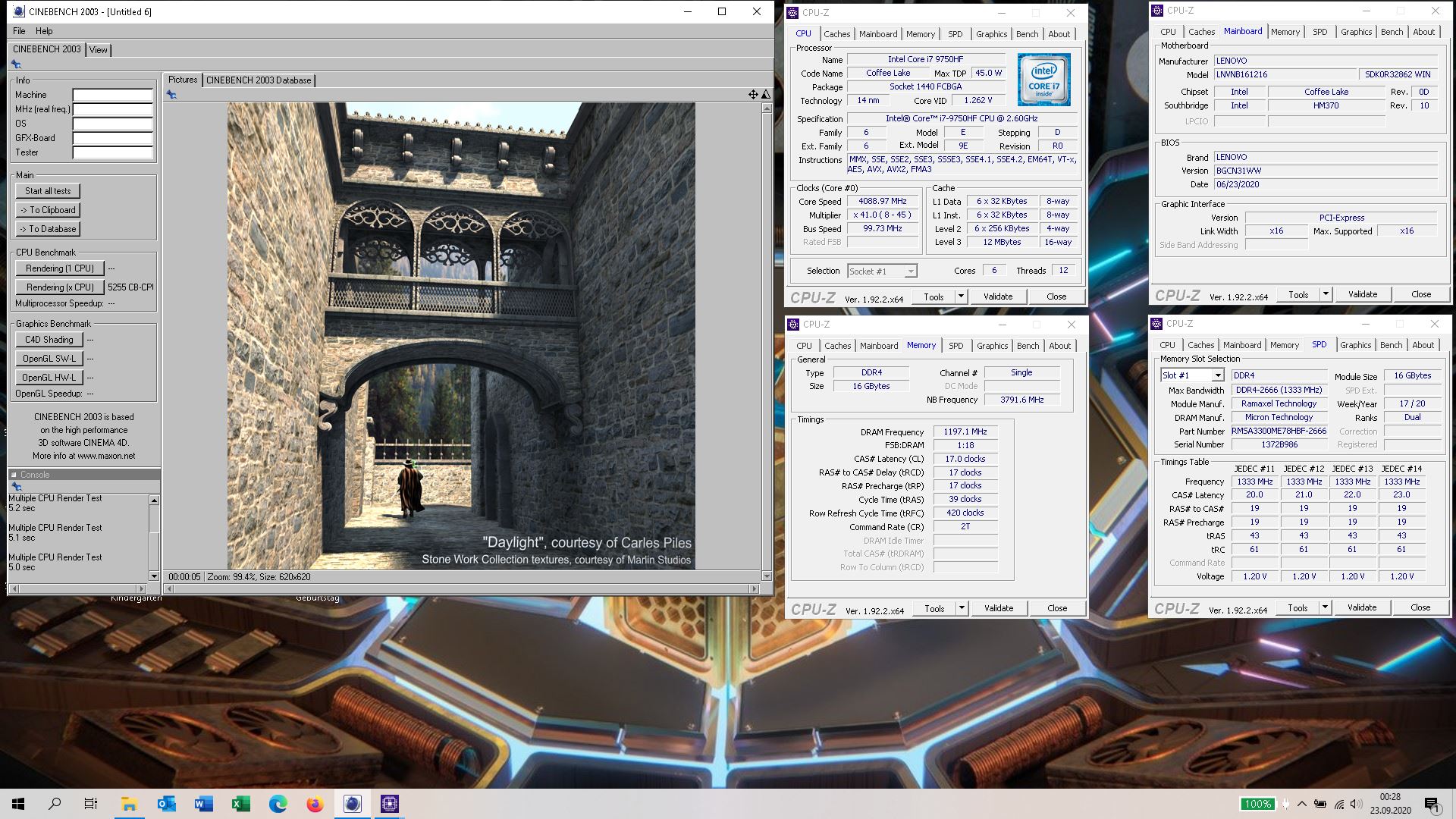Run Rendering (x CPU) benchmark
The image size is (1456, 819).
pos(60,287)
